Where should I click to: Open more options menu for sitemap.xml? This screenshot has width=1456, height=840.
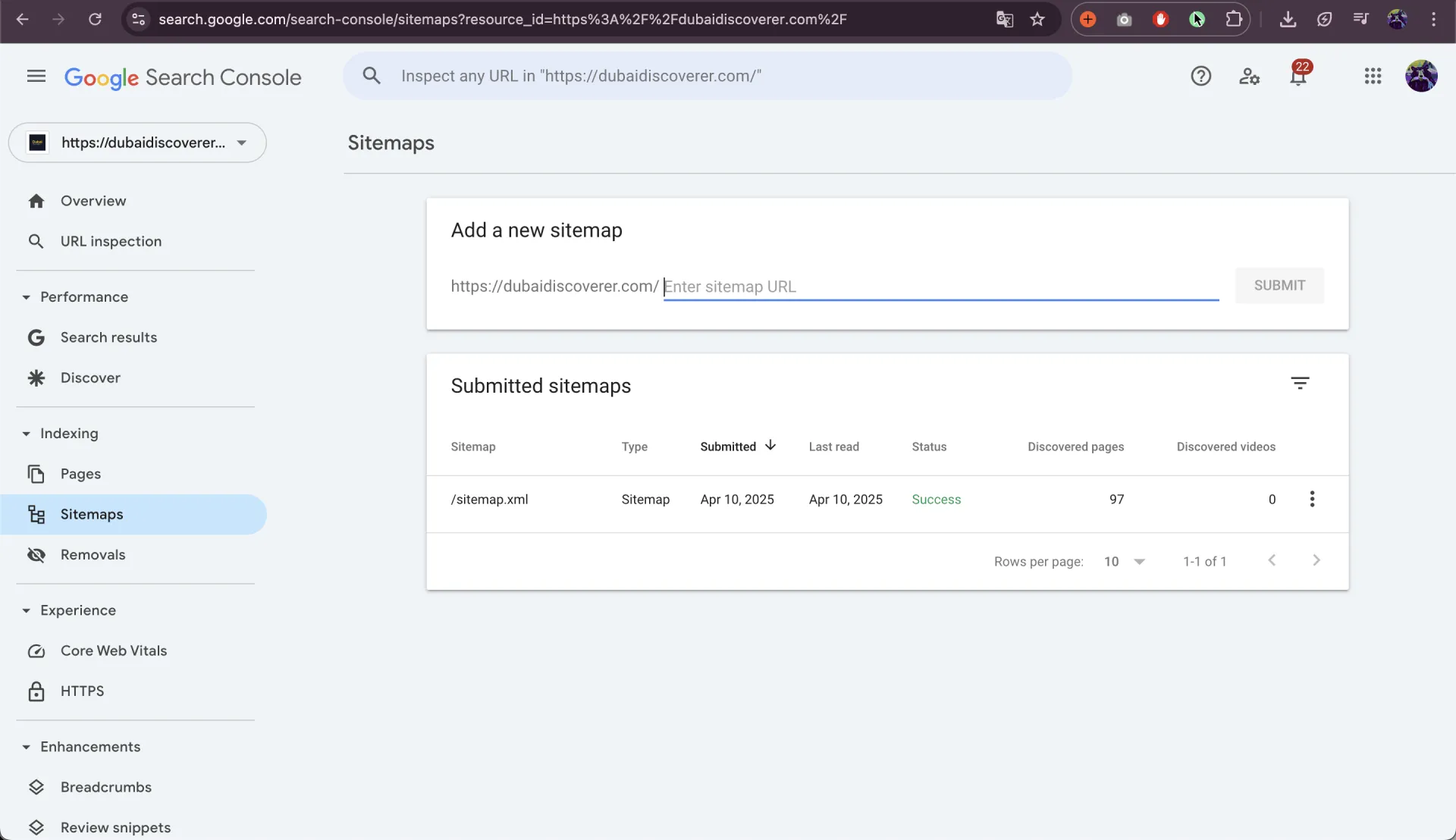(x=1312, y=499)
